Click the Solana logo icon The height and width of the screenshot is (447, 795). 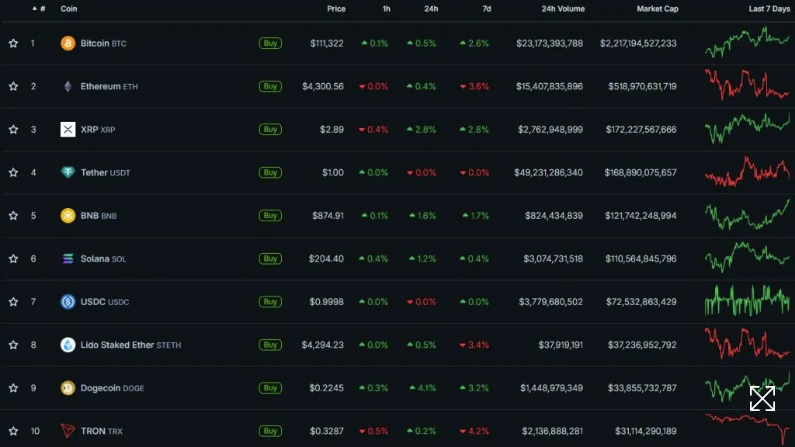68,258
